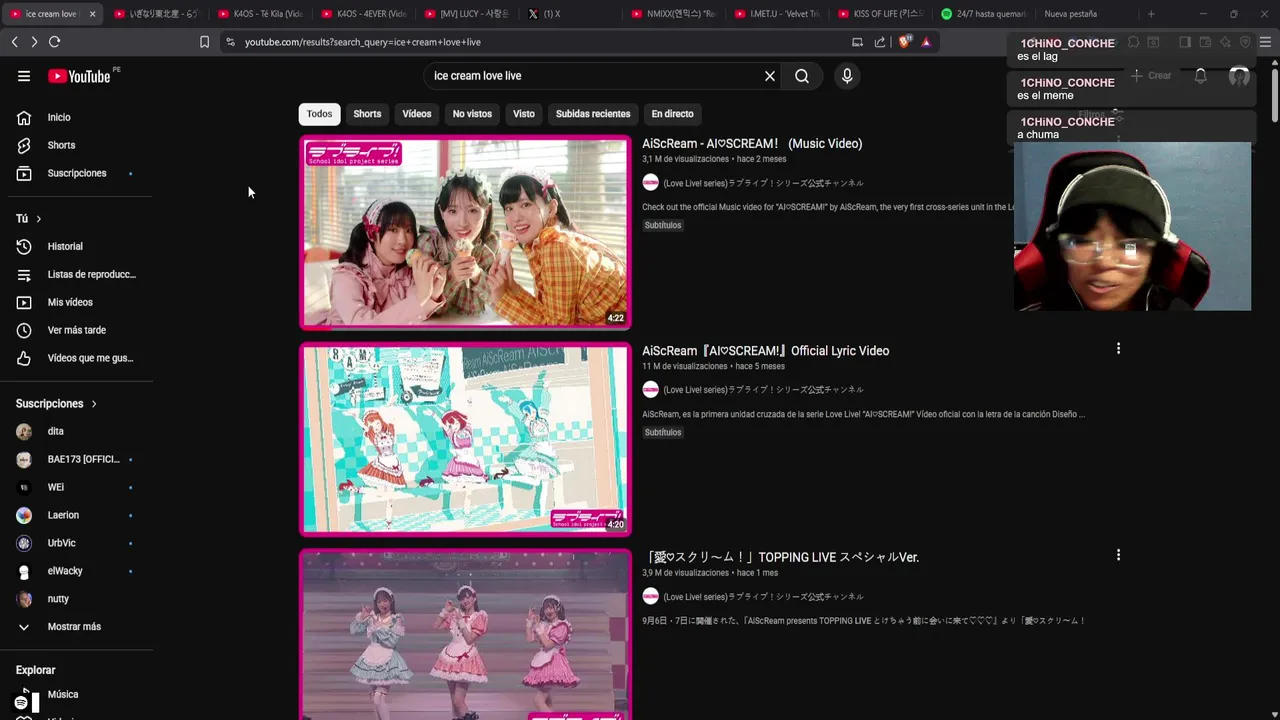Image resolution: width=1280 pixels, height=720 pixels.
Task: Switch to the X browser tab
Action: tap(570, 14)
